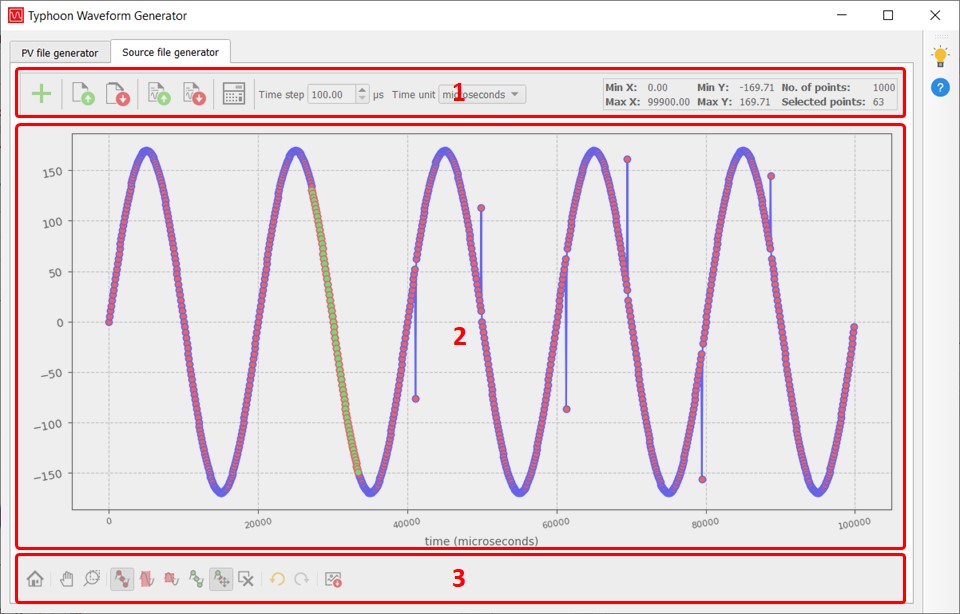The width and height of the screenshot is (960, 614).
Task: Click the clear selection X icon
Action: (246, 579)
